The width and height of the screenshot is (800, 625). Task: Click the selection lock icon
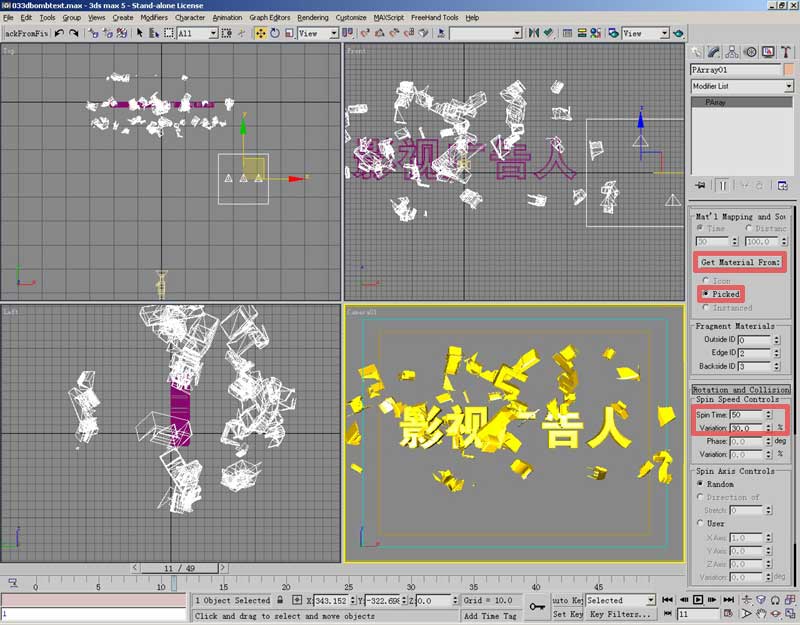[x=280, y=601]
